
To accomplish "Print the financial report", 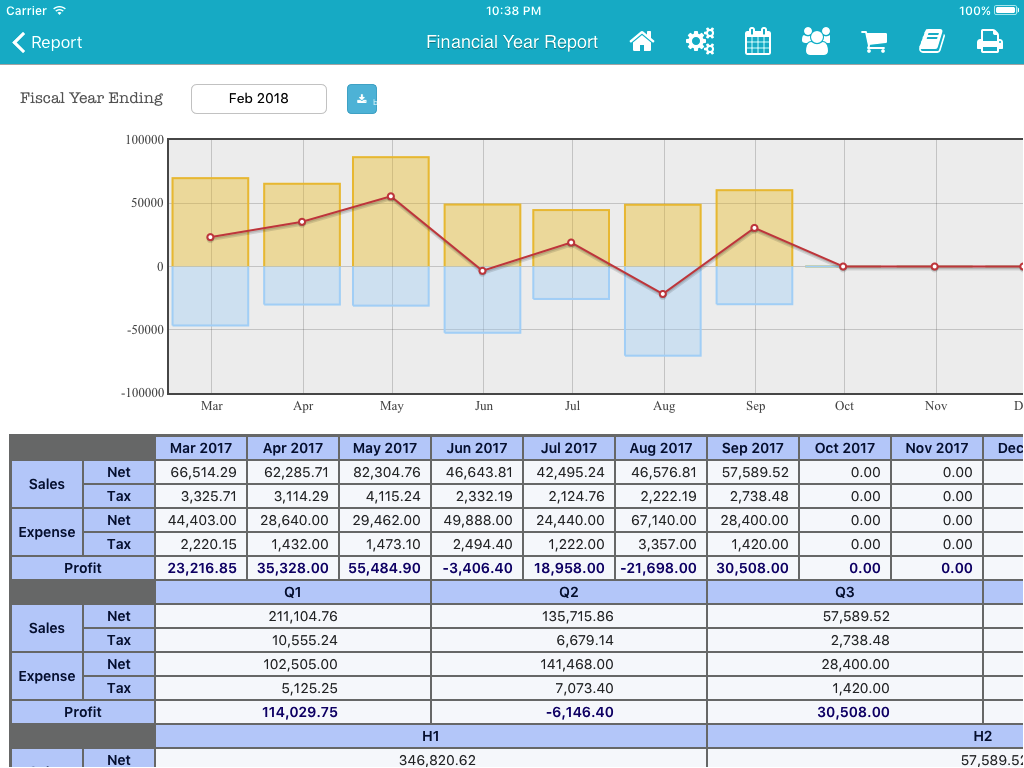I will (989, 42).
